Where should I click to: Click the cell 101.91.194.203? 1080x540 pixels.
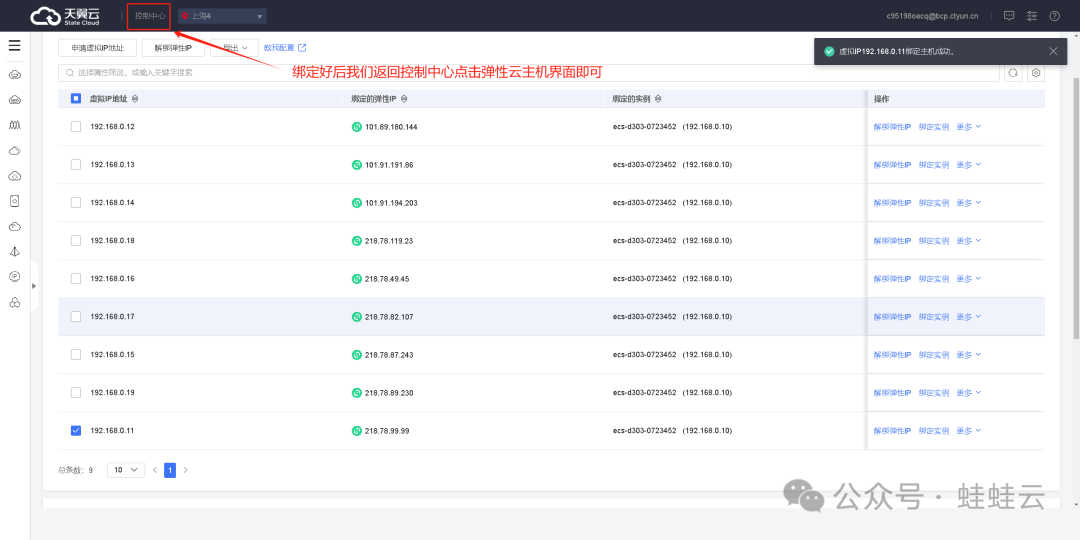pos(391,202)
